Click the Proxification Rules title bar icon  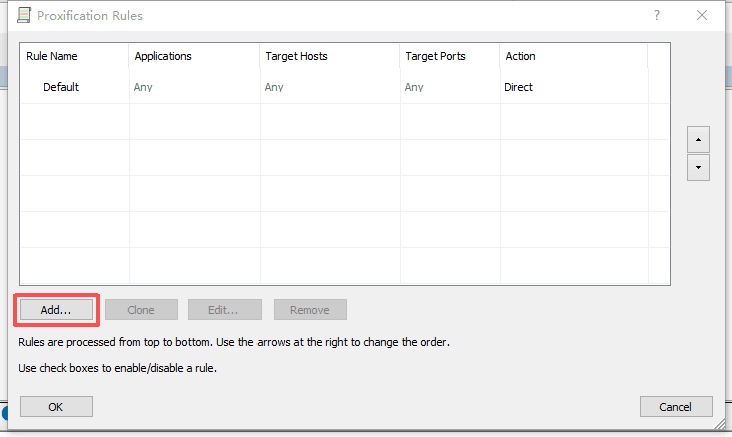(x=24, y=16)
